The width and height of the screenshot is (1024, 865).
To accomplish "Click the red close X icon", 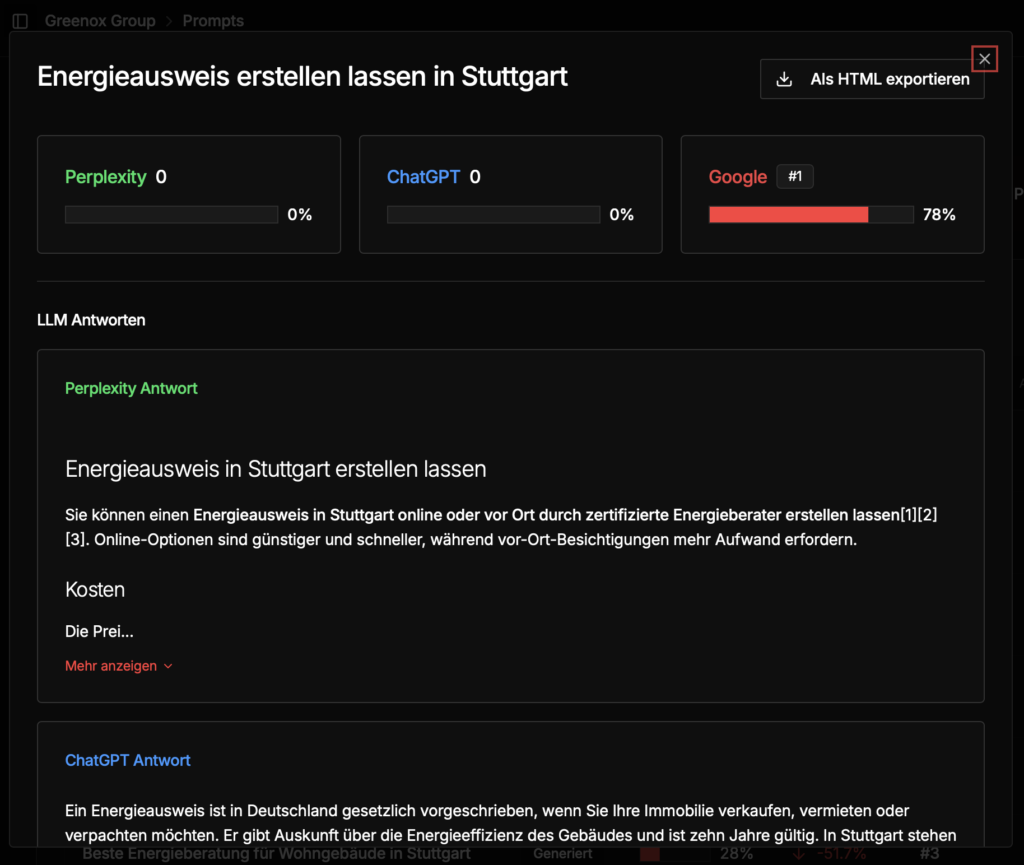I will coord(984,58).
